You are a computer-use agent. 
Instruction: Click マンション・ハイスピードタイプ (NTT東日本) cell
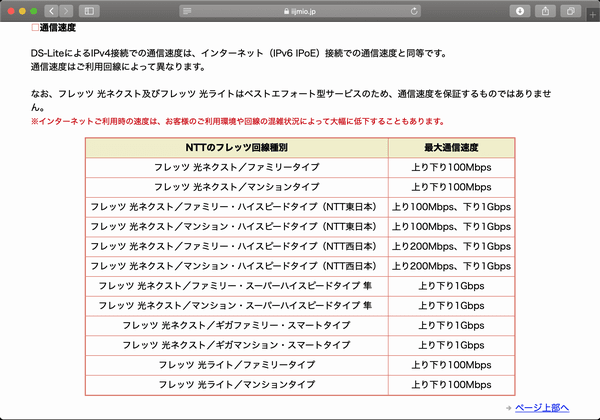pos(237,227)
